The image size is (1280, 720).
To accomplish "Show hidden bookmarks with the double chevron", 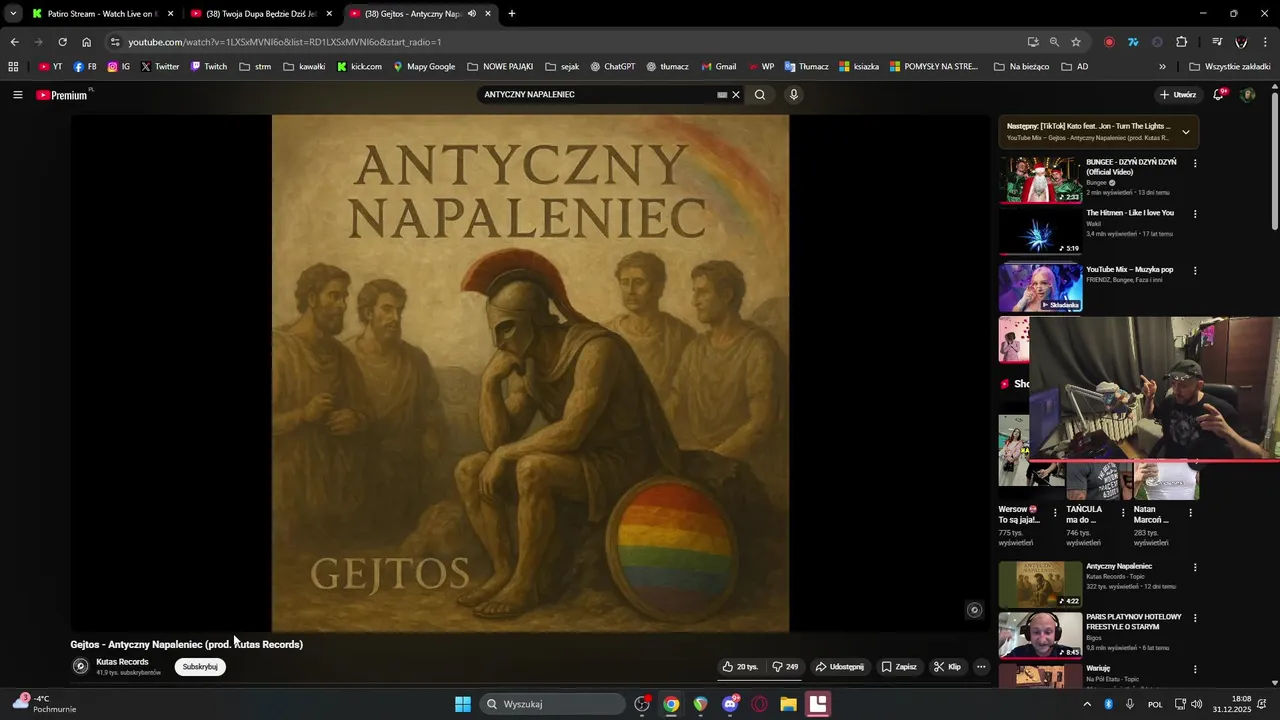I will 1162,67.
